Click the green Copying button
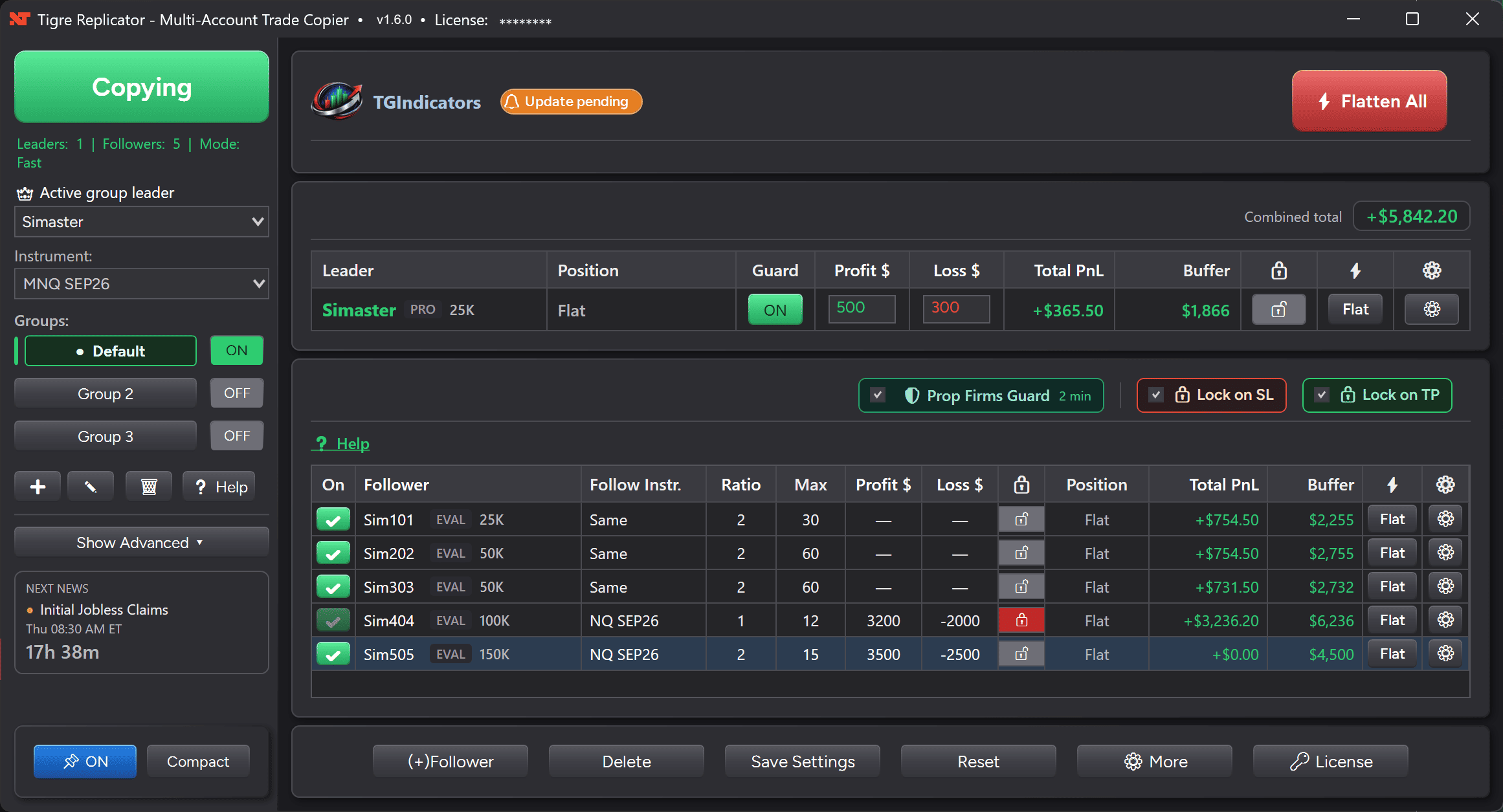The image size is (1503, 812). (142, 87)
